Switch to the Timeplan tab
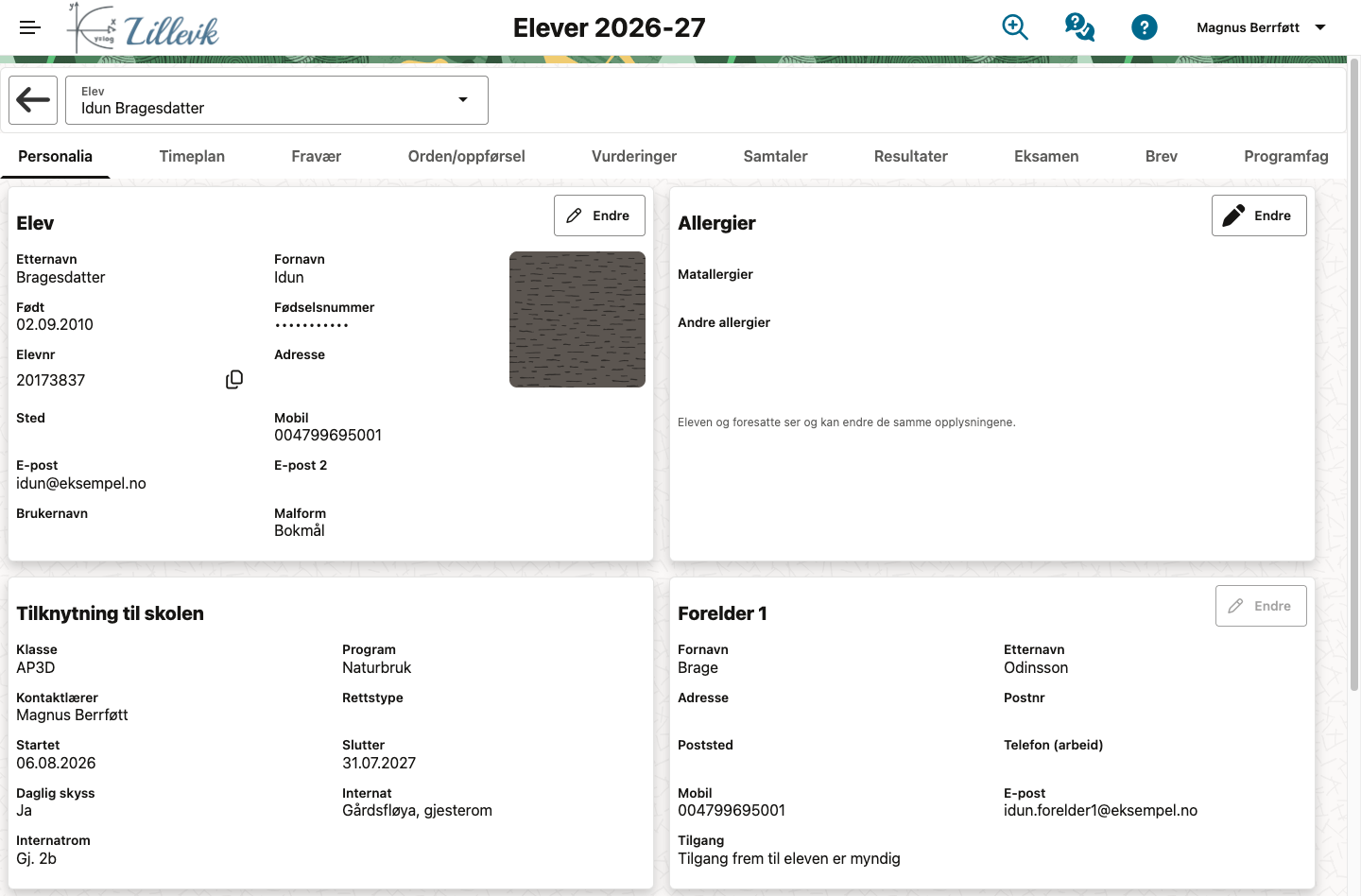The width and height of the screenshot is (1361, 896). [192, 157]
